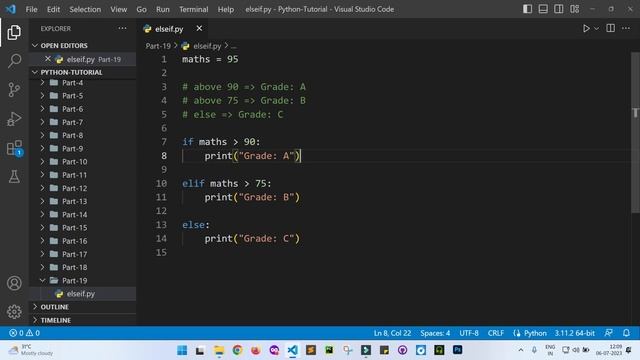Viewport: 640px width, 360px height.
Task: Close elseif.py in Open Editors
Action: 48,59
